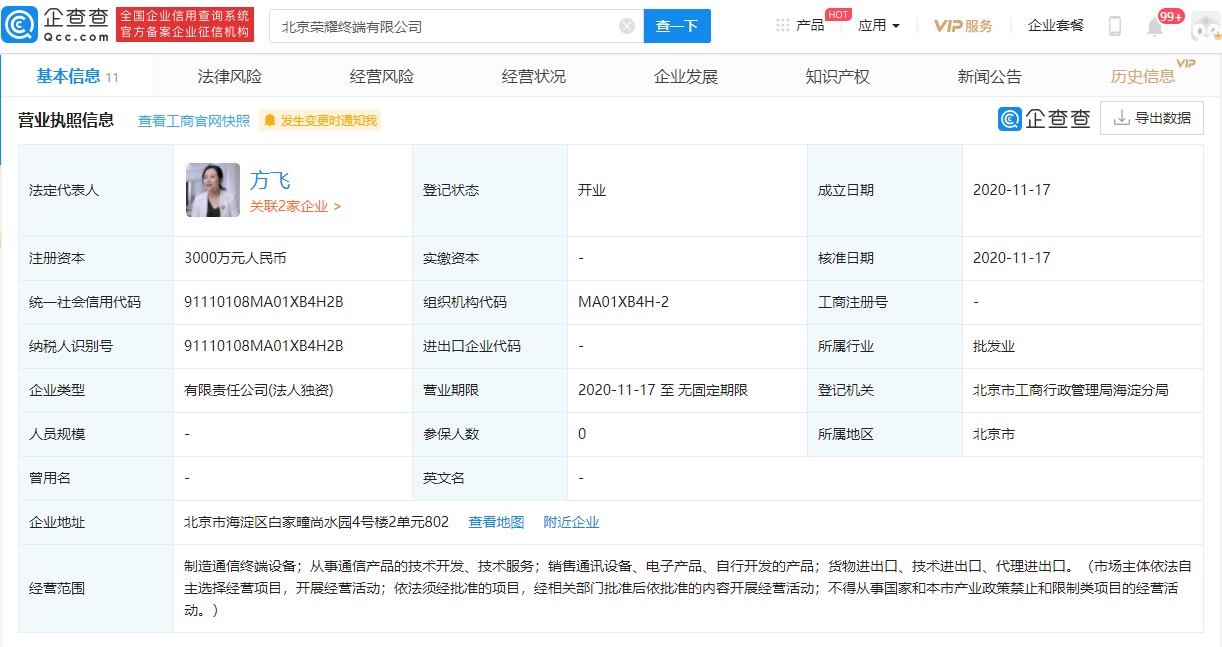The height and width of the screenshot is (647, 1222).
Task: Click 查看地图 link
Action: click(496, 522)
